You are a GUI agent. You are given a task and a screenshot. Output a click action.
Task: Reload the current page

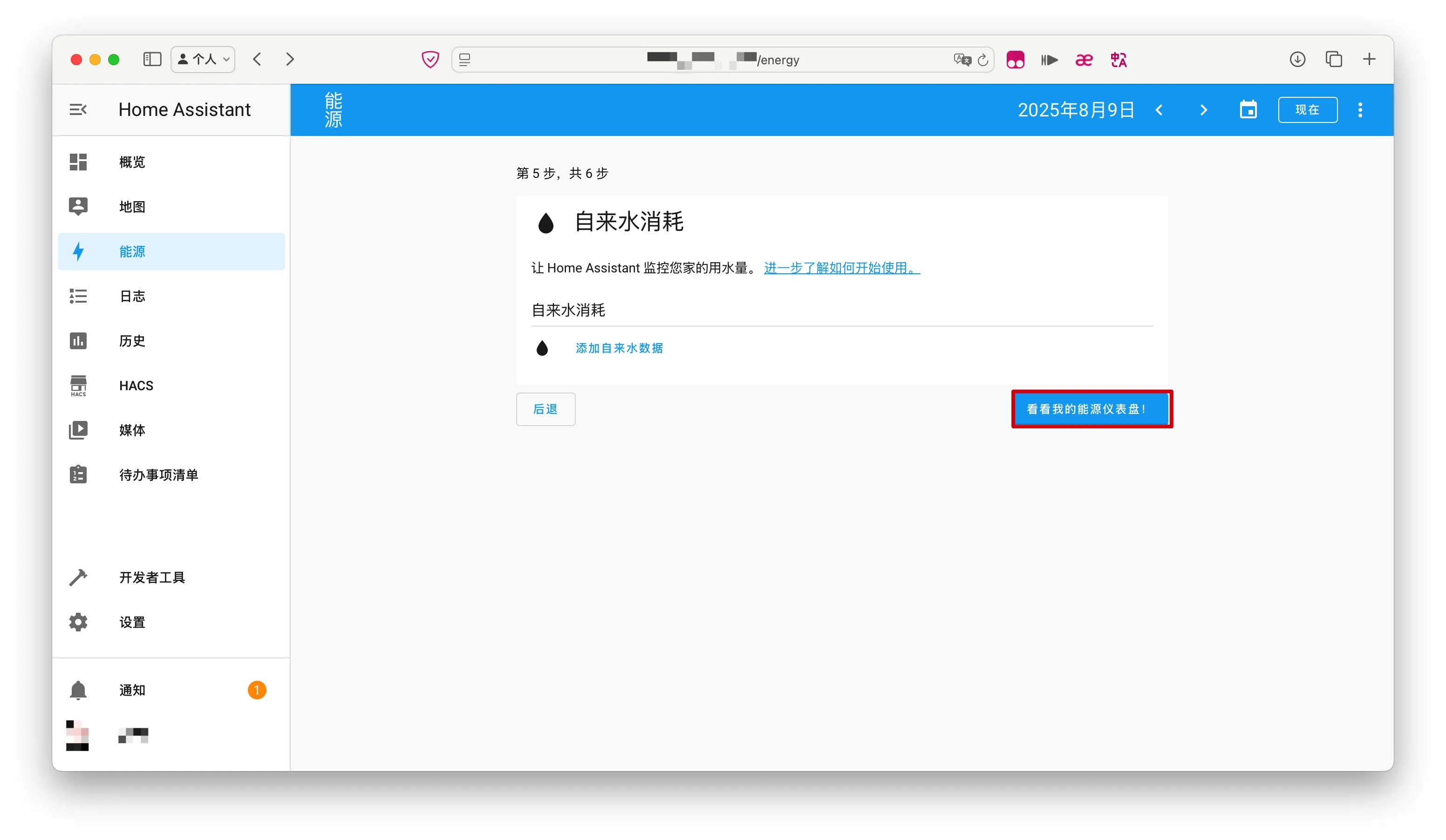coord(983,60)
